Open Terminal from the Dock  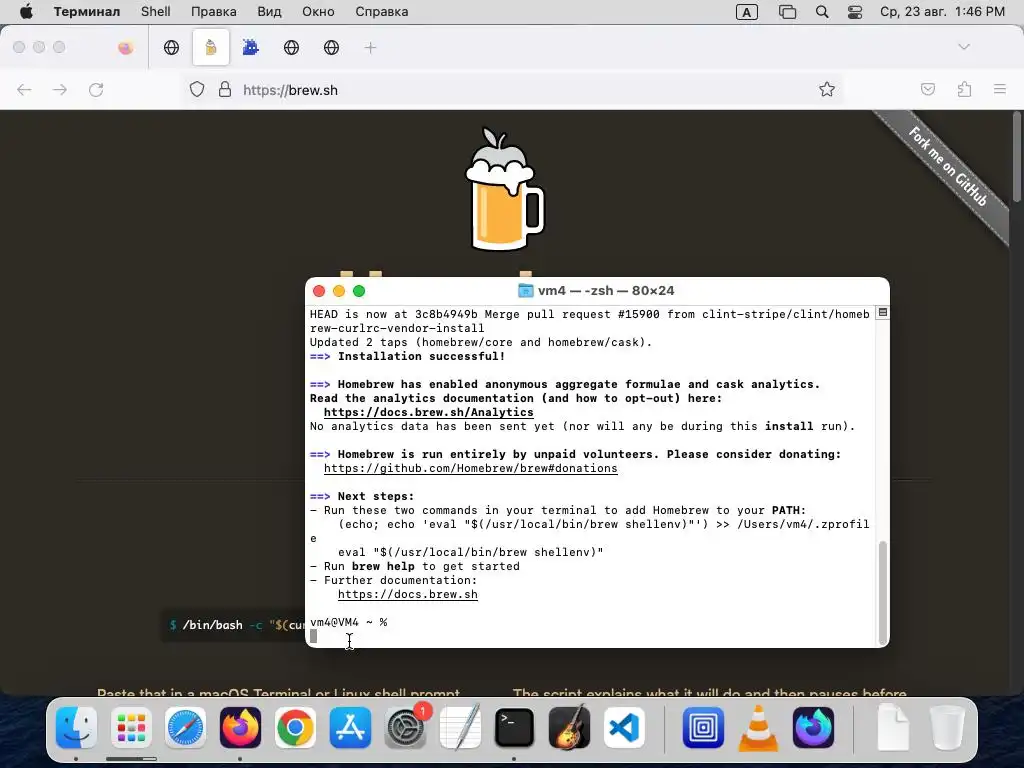(515, 728)
